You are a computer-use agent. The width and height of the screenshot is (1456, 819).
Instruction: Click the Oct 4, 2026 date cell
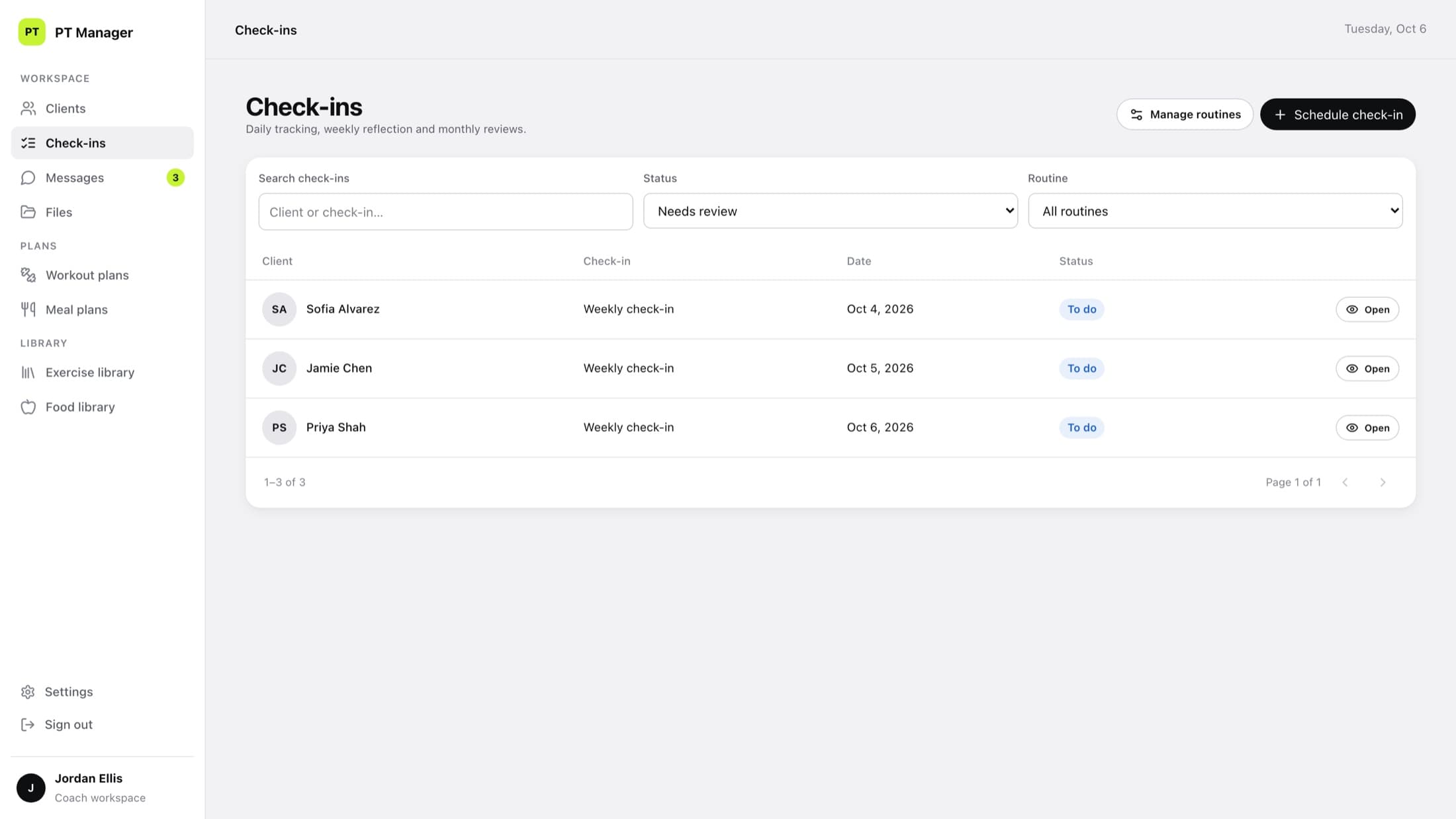click(x=880, y=309)
